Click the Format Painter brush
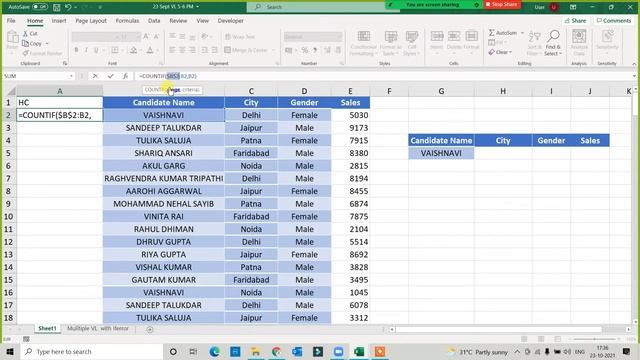 click(42, 53)
